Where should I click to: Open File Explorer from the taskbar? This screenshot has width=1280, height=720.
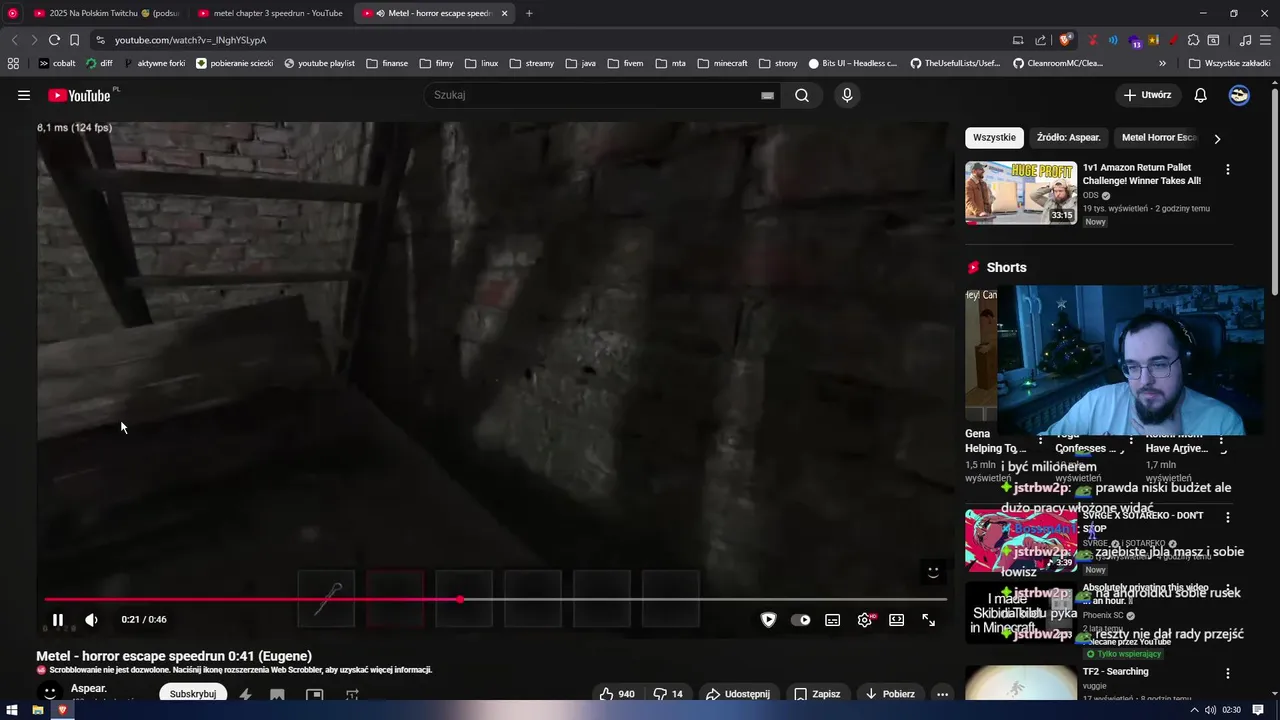(x=38, y=710)
